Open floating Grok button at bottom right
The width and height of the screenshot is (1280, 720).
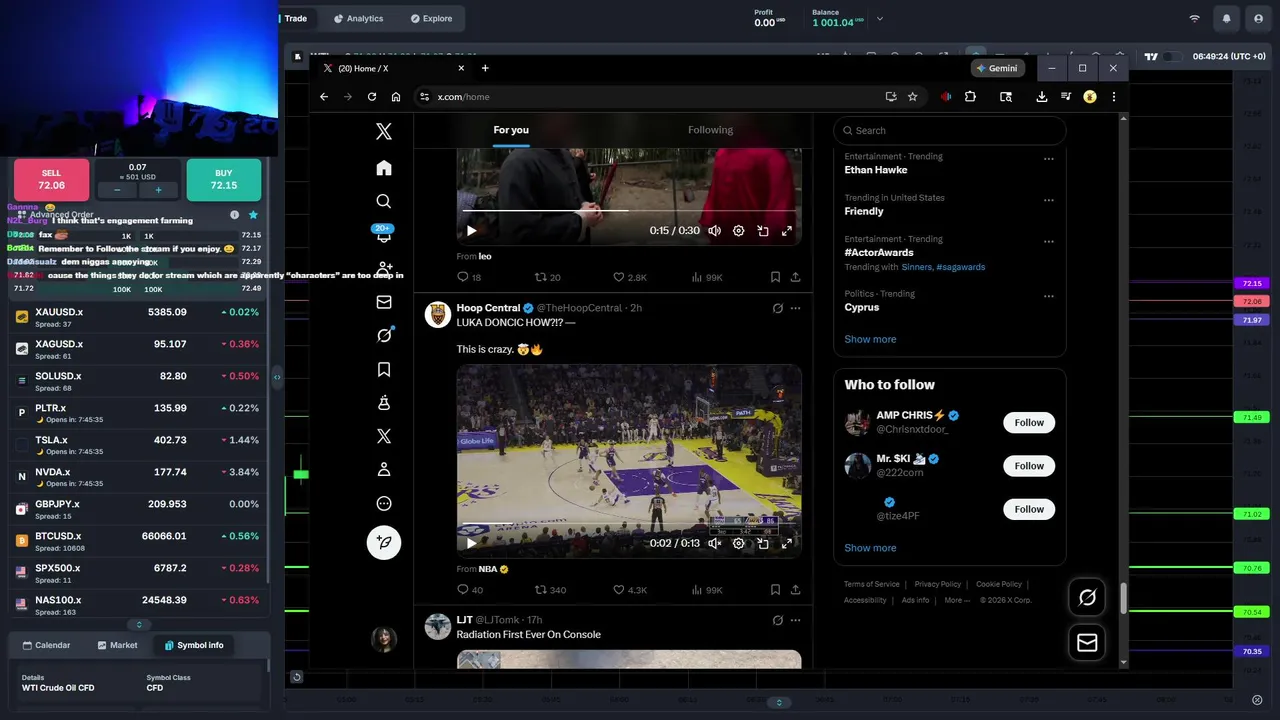point(1087,597)
